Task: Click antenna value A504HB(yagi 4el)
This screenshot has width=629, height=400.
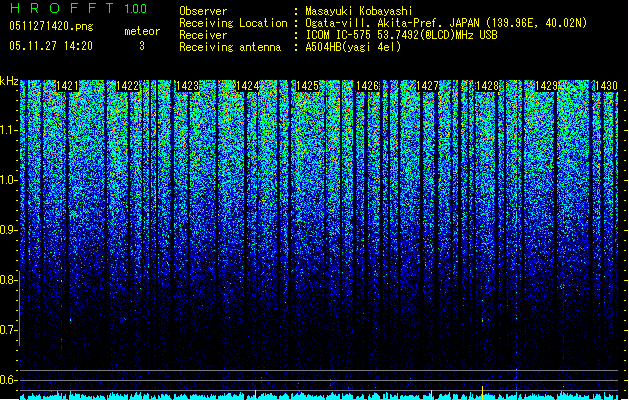Action: point(353,47)
